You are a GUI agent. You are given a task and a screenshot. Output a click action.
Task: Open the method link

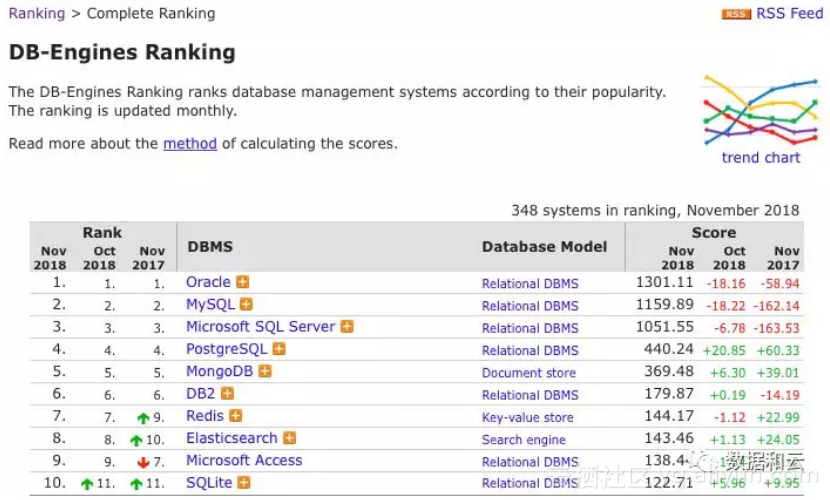pos(190,143)
